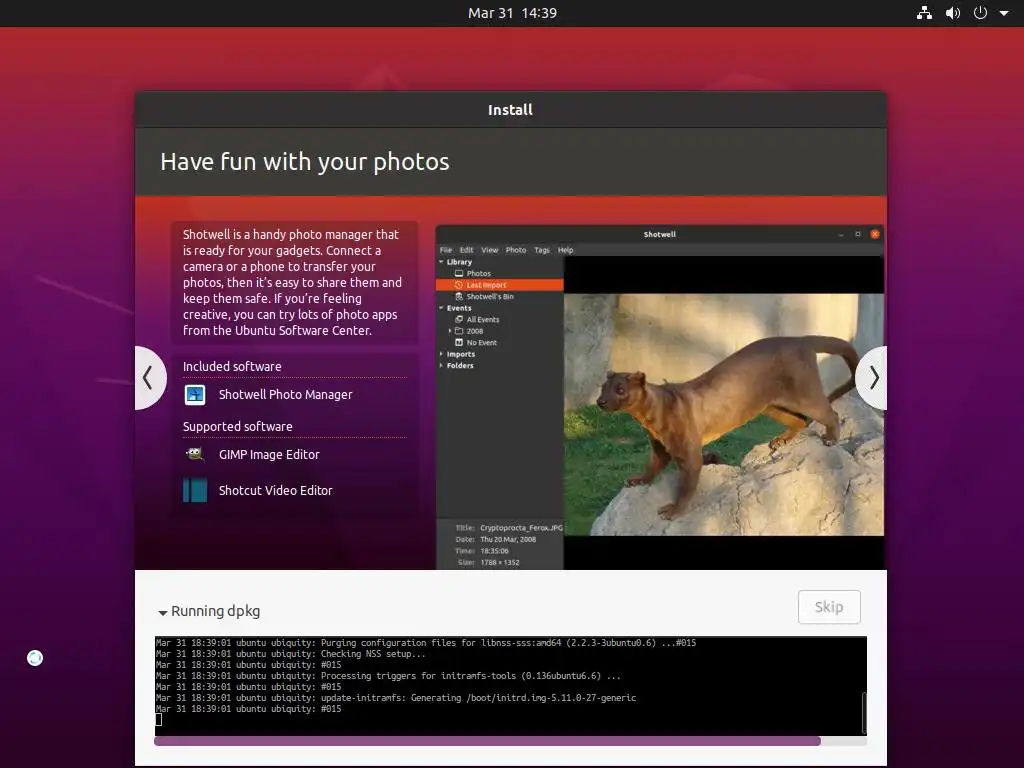Click the Shotcut Video Editor icon

(195, 490)
